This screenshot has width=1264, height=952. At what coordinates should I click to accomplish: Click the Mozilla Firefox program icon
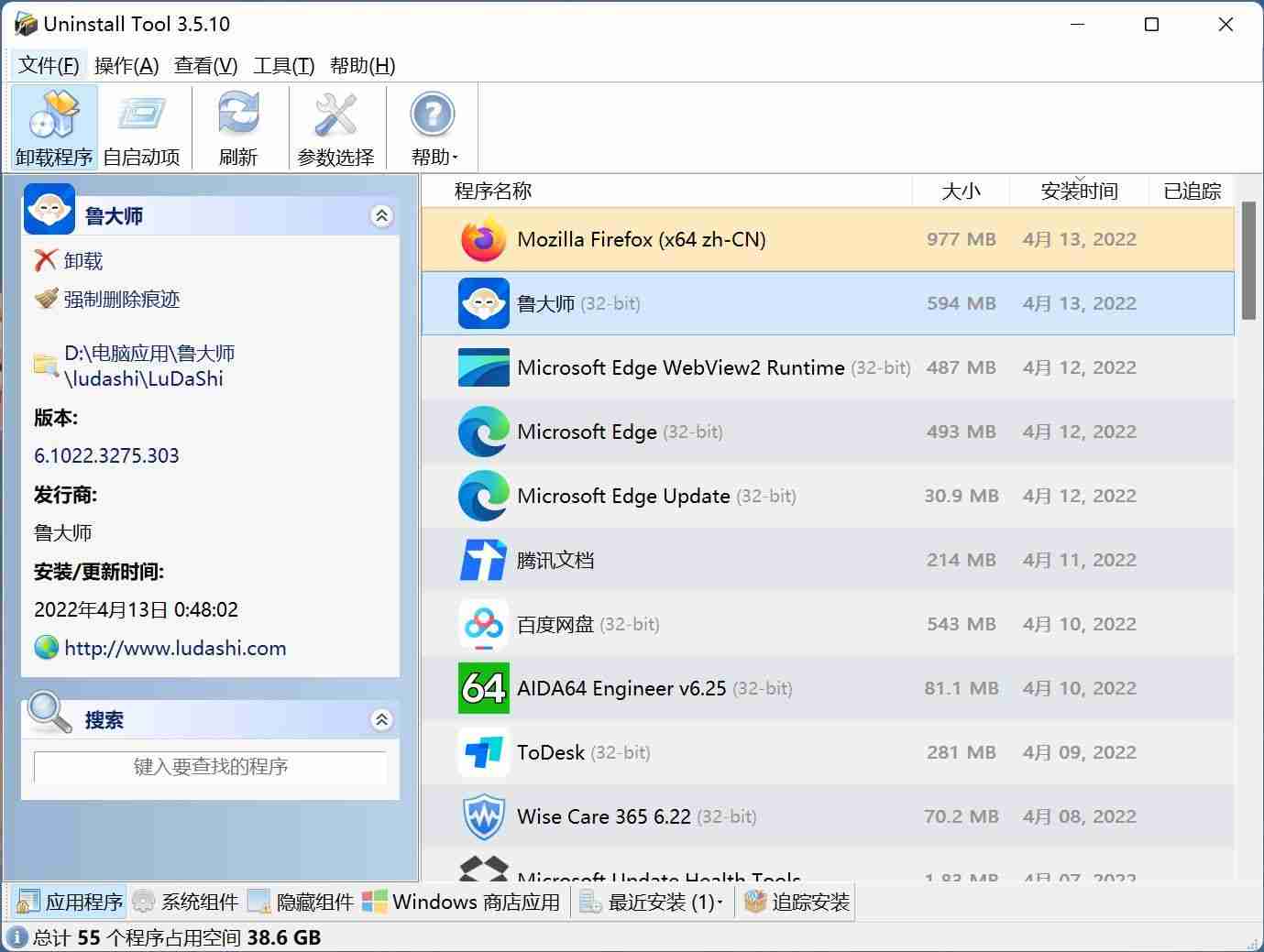(483, 239)
